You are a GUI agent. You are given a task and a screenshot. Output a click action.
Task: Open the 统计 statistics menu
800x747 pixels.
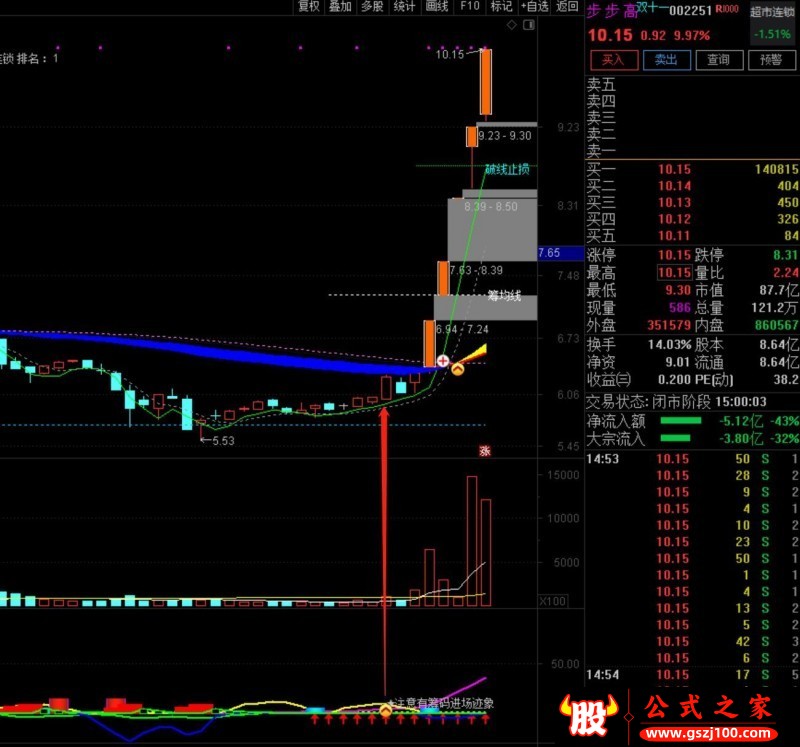(x=405, y=6)
